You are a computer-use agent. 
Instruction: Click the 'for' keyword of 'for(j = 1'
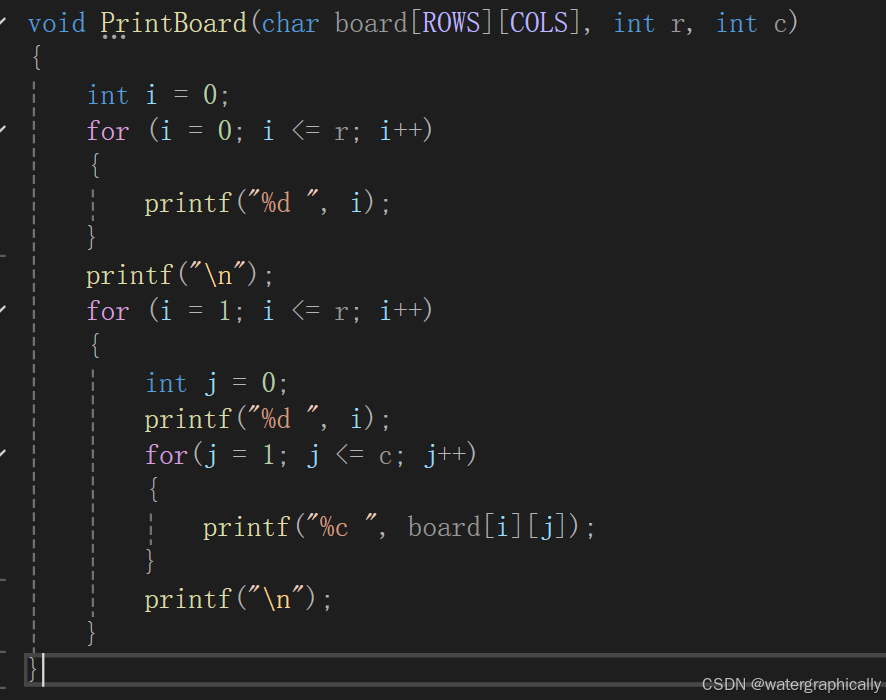pyautogui.click(x=166, y=455)
